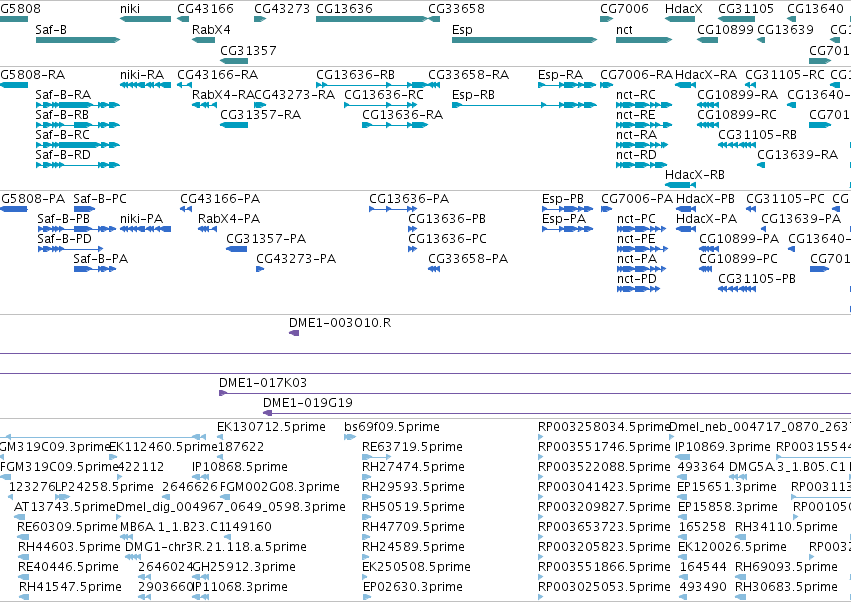851x602 pixels.
Task: Select the CG31357 gene label
Action: (248, 50)
